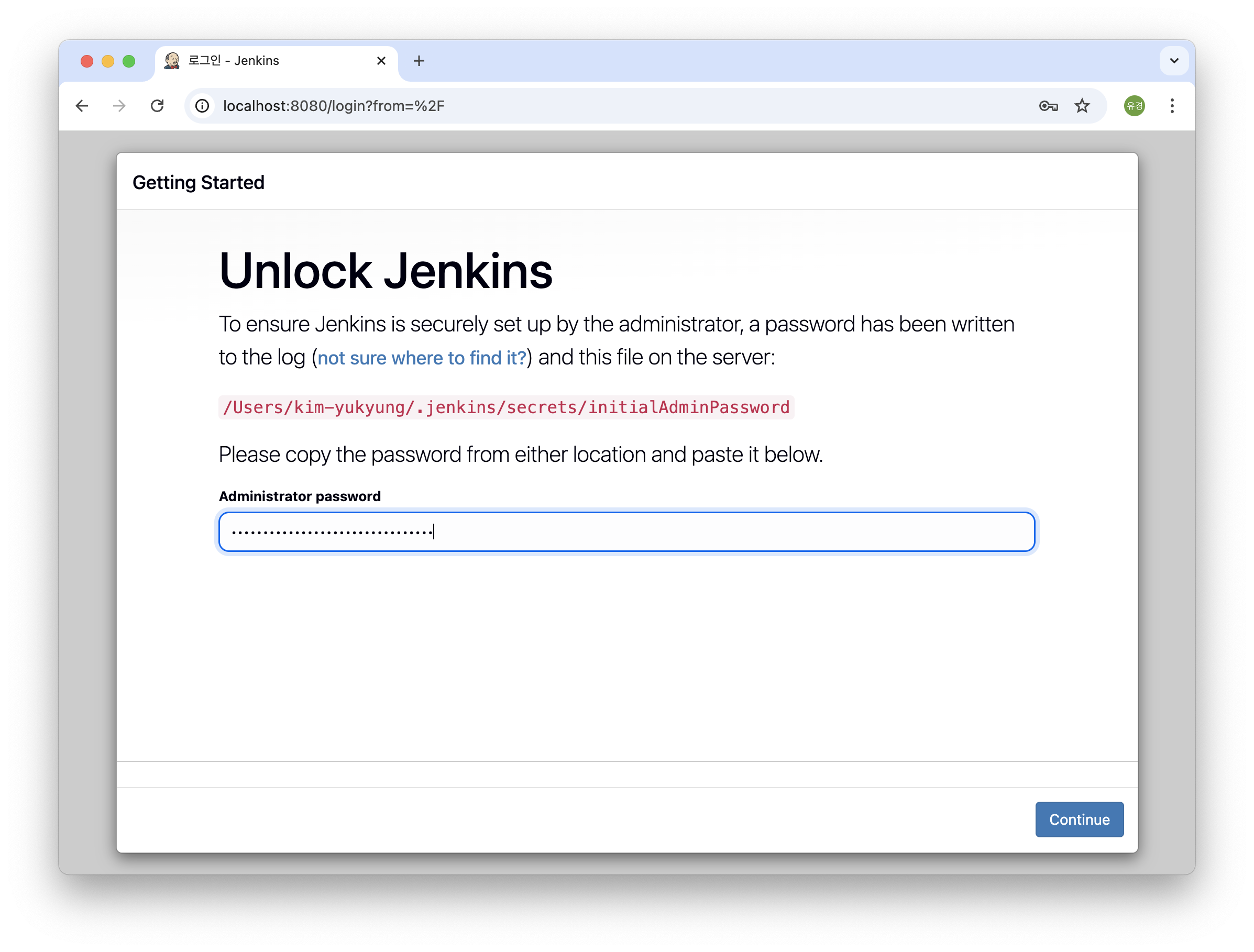Open 'not sure where to find it?' link
This screenshot has height=952, width=1254.
(422, 358)
